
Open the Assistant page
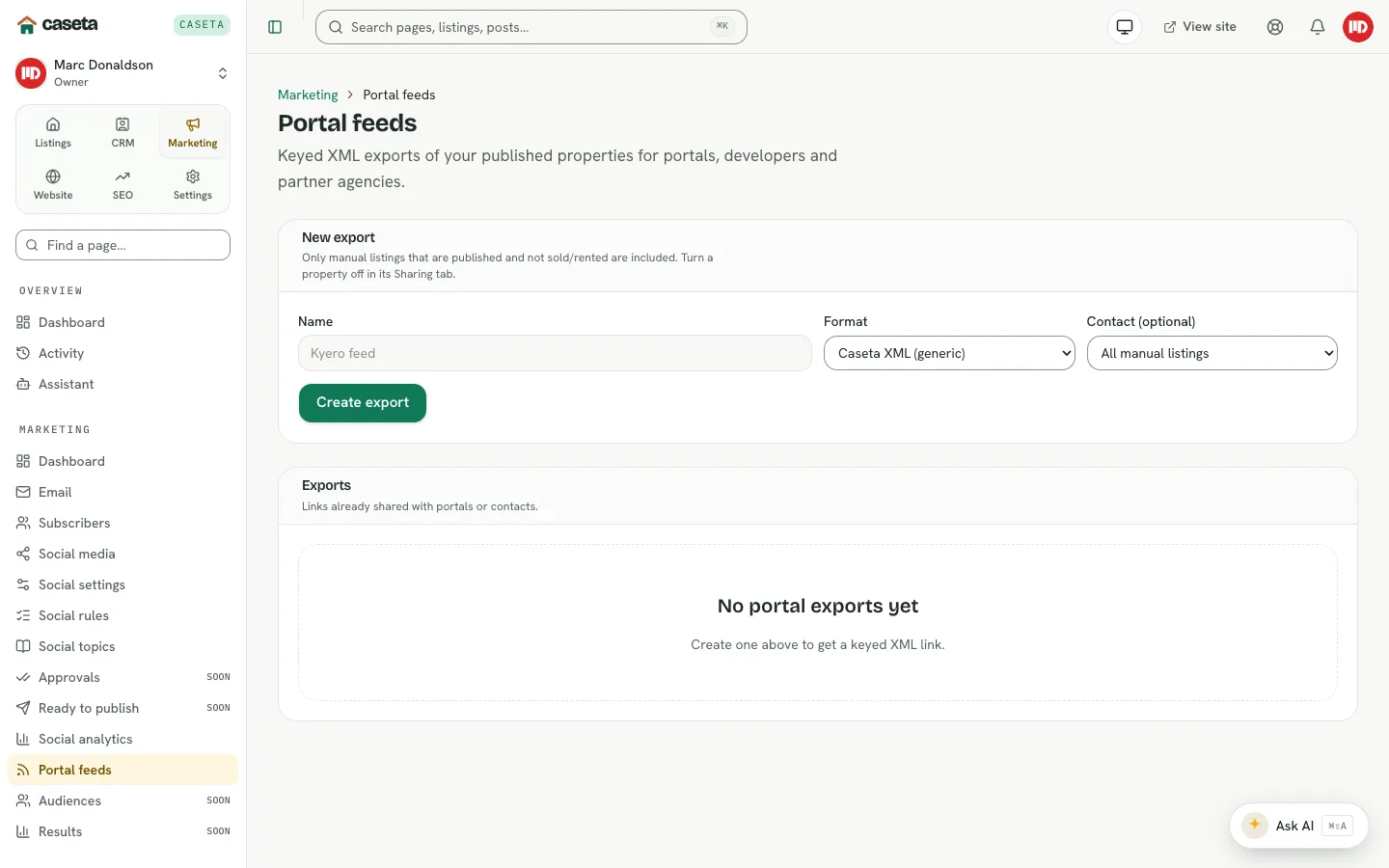[x=123, y=384]
